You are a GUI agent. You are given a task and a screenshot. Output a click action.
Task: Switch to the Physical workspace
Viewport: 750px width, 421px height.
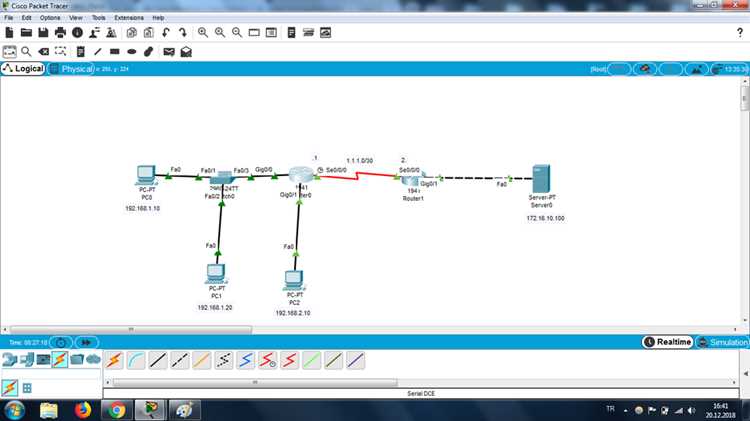[x=71, y=69]
